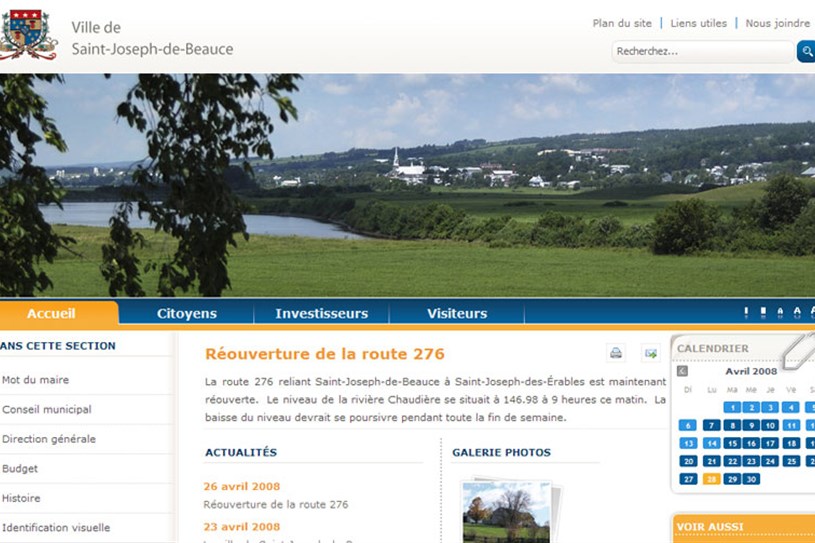Select day 3 in calendar

(x=770, y=407)
